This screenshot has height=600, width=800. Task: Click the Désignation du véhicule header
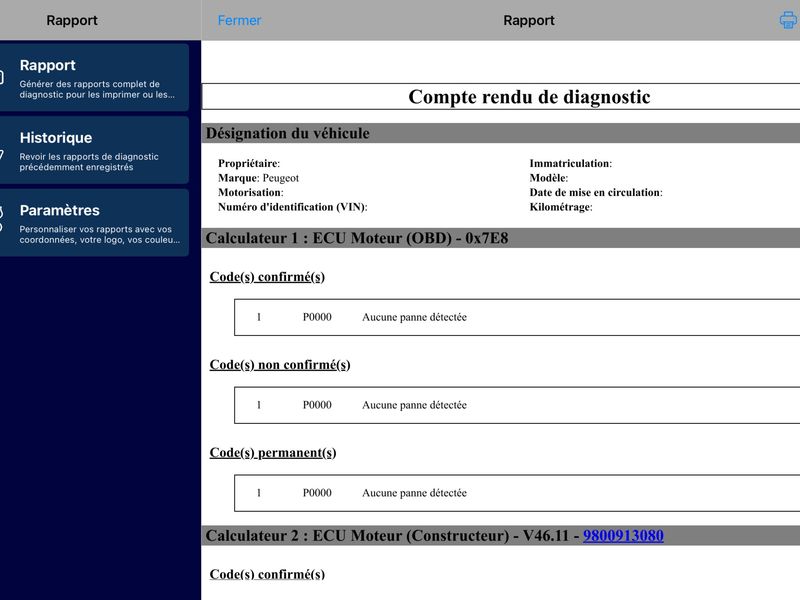pos(501,133)
